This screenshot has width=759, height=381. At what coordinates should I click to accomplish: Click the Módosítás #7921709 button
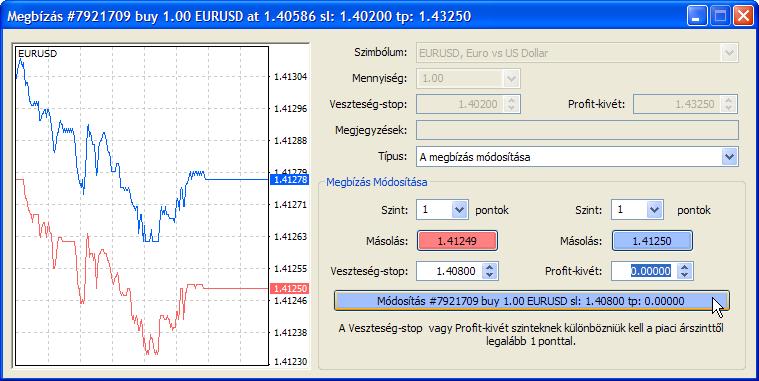[x=531, y=301]
